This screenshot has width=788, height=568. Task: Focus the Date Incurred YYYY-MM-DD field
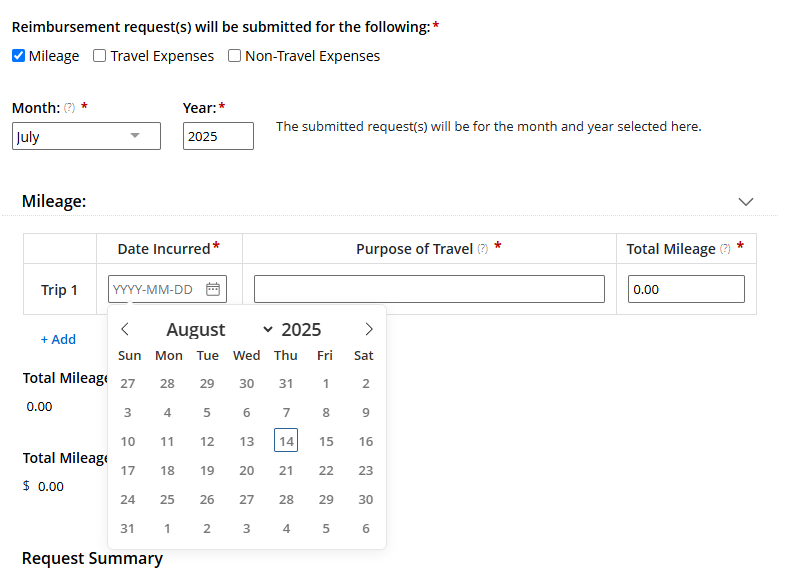coord(155,289)
